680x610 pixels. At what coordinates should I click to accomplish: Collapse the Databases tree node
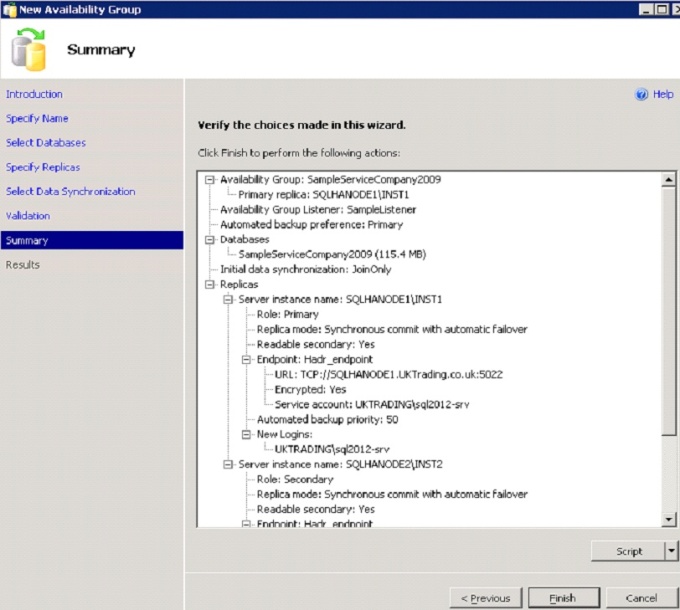(210, 239)
